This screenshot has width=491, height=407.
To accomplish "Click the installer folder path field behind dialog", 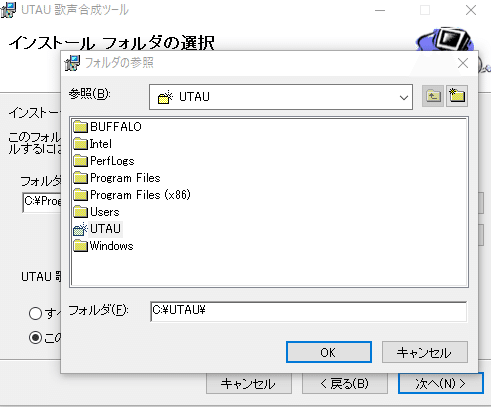I will click(42, 202).
